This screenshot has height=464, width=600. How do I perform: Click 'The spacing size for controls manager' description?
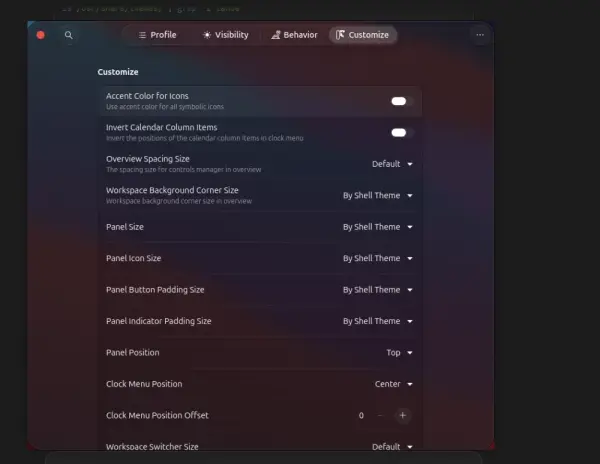click(x=184, y=169)
